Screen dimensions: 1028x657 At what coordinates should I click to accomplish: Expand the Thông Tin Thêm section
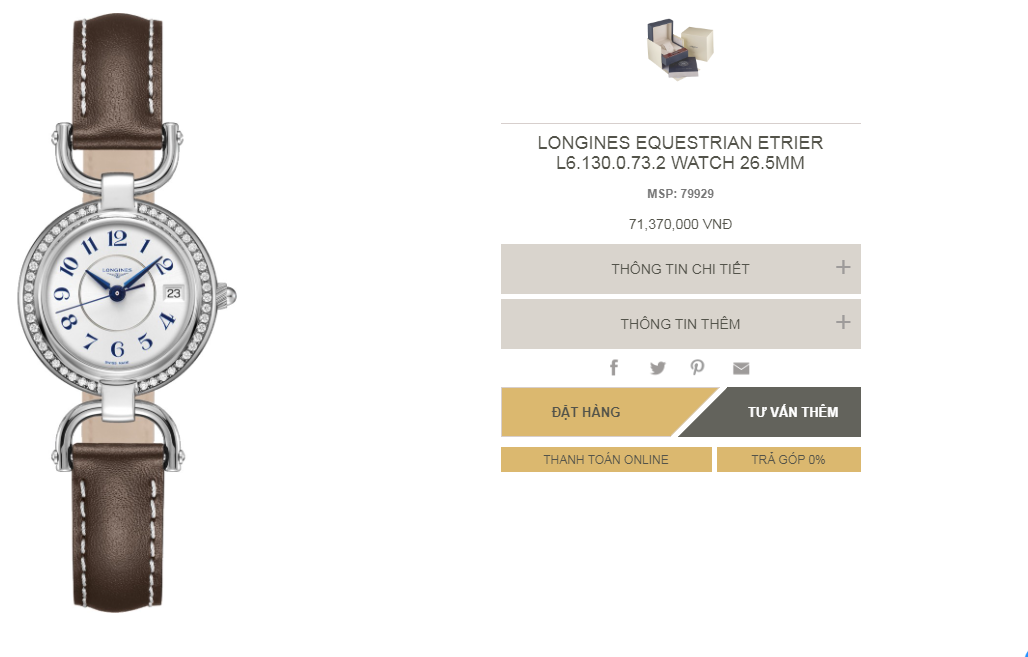(680, 324)
